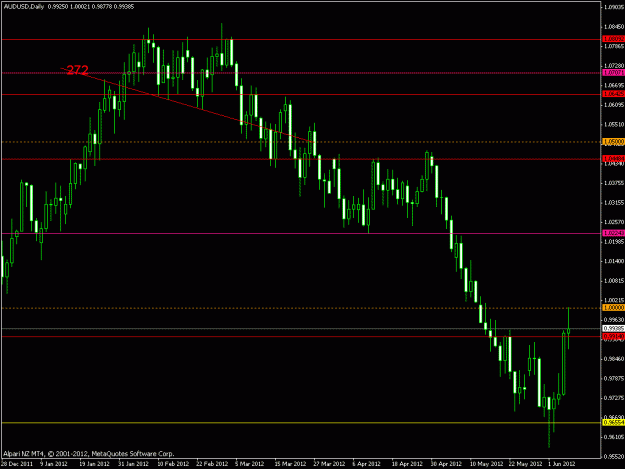Viewport: 625px width, 469px height.
Task: Click the 10 May 2012 date label
Action: coord(486,464)
